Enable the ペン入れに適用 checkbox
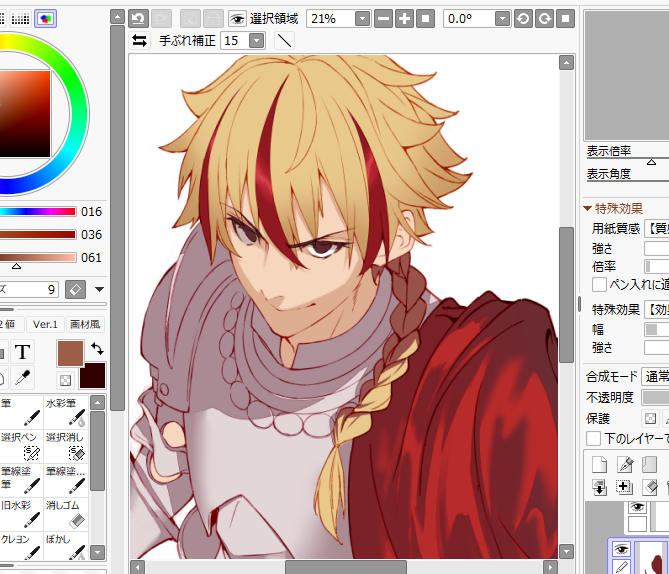The height and width of the screenshot is (574, 669). (599, 284)
